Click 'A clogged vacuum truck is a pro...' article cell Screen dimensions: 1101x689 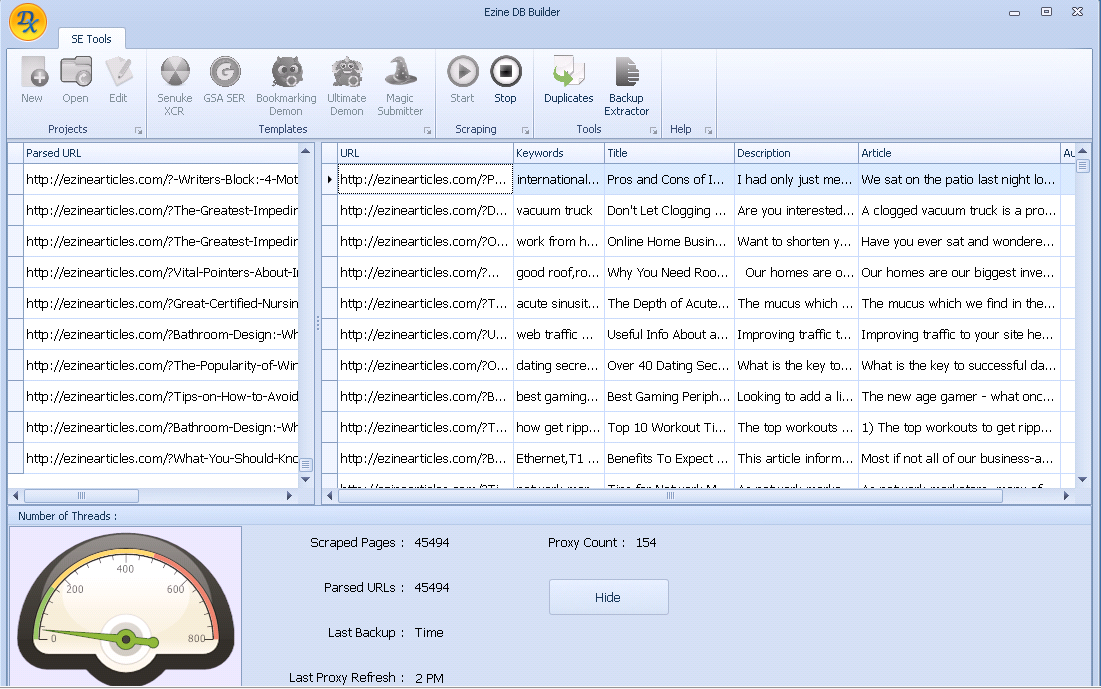[x=959, y=211]
